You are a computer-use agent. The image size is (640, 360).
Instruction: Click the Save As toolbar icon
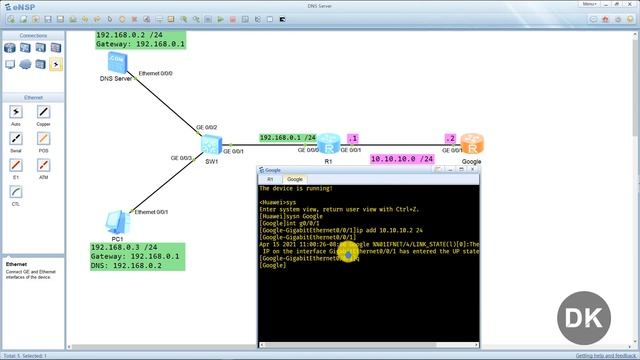[x=60, y=19]
